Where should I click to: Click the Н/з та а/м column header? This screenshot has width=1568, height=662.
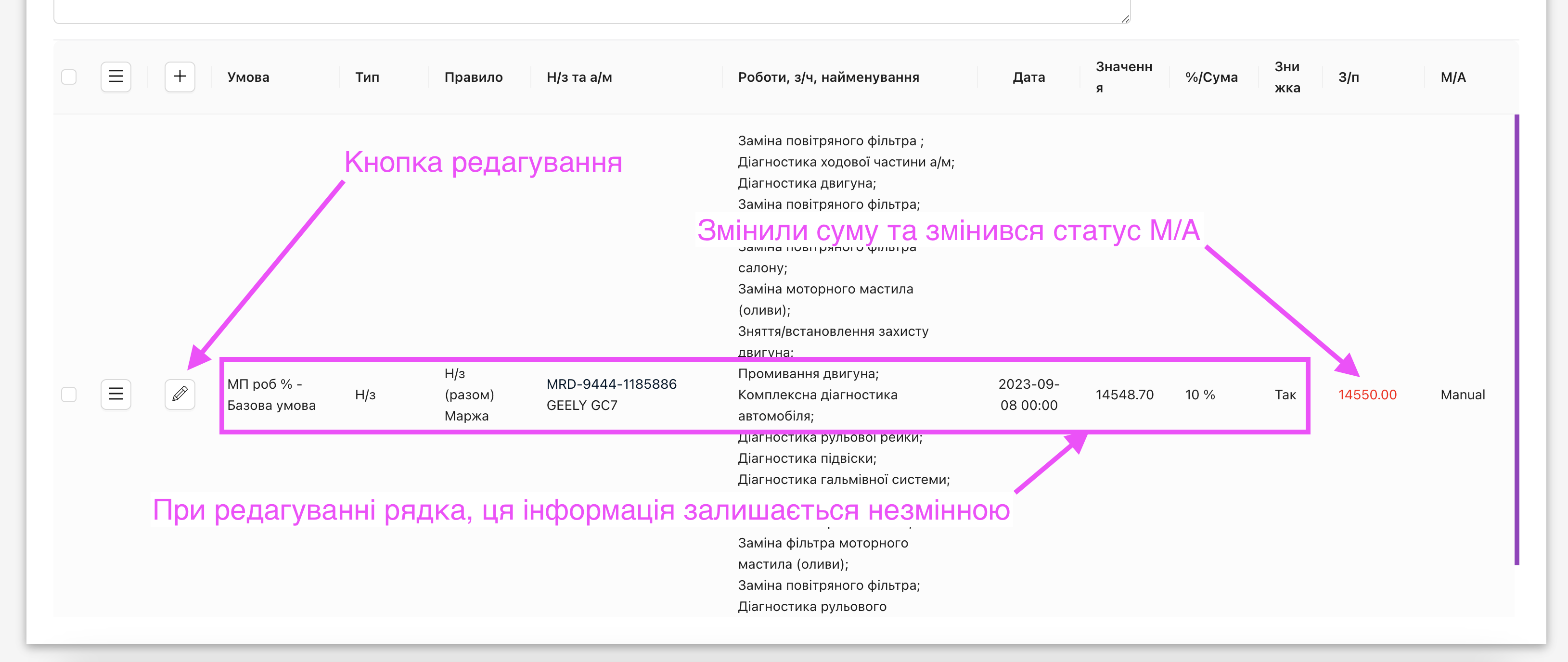[579, 77]
